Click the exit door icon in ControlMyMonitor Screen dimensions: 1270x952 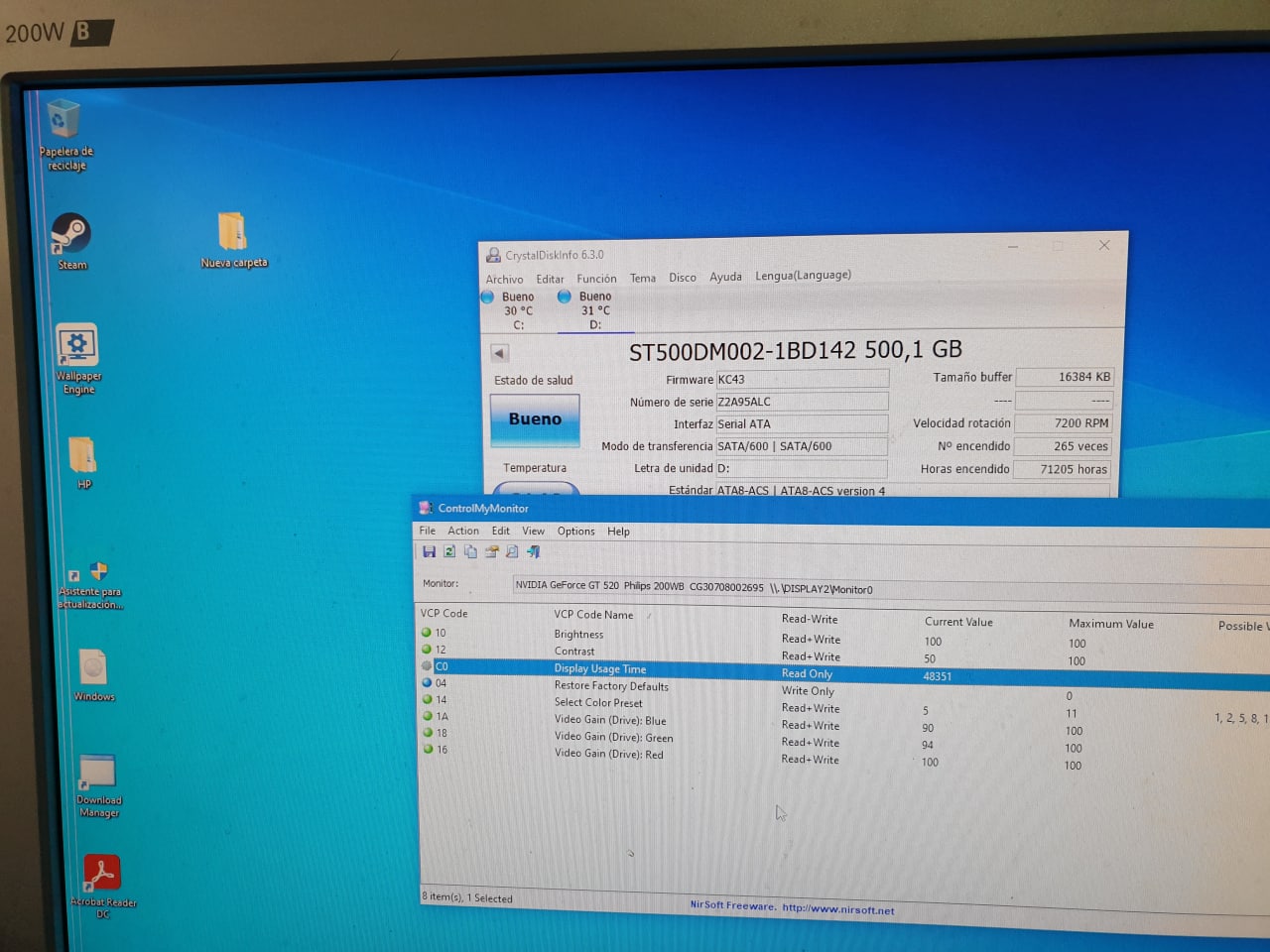point(533,551)
